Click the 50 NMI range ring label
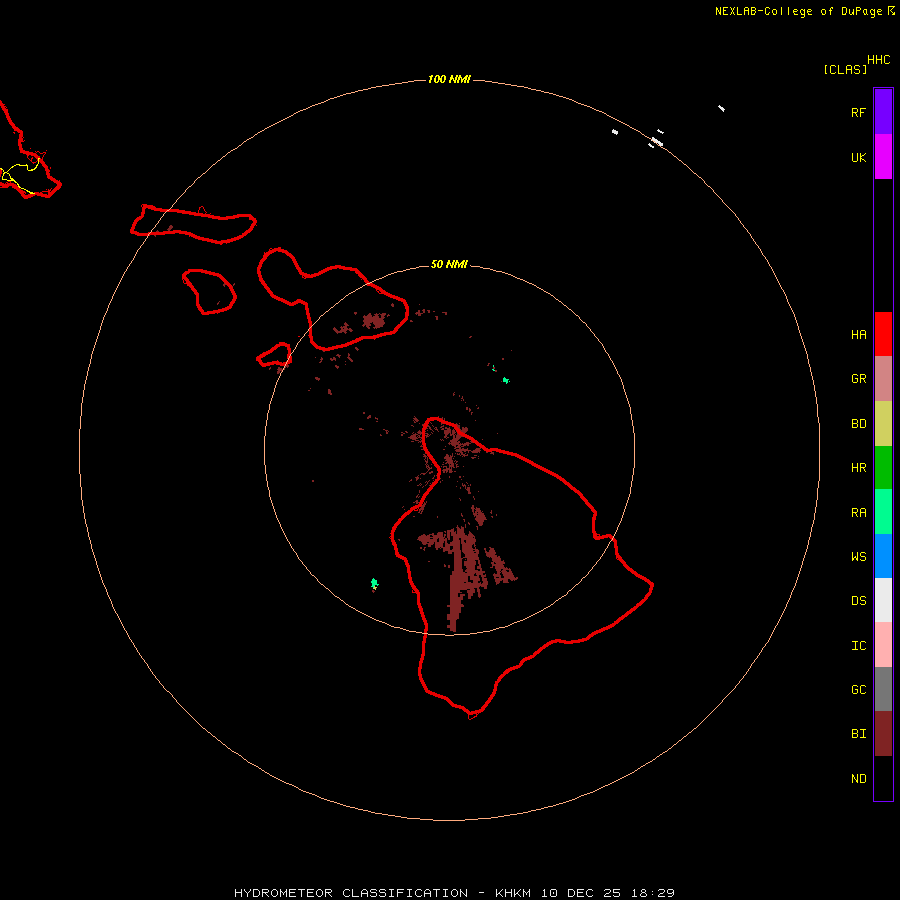The height and width of the screenshot is (900, 900). 449,264
